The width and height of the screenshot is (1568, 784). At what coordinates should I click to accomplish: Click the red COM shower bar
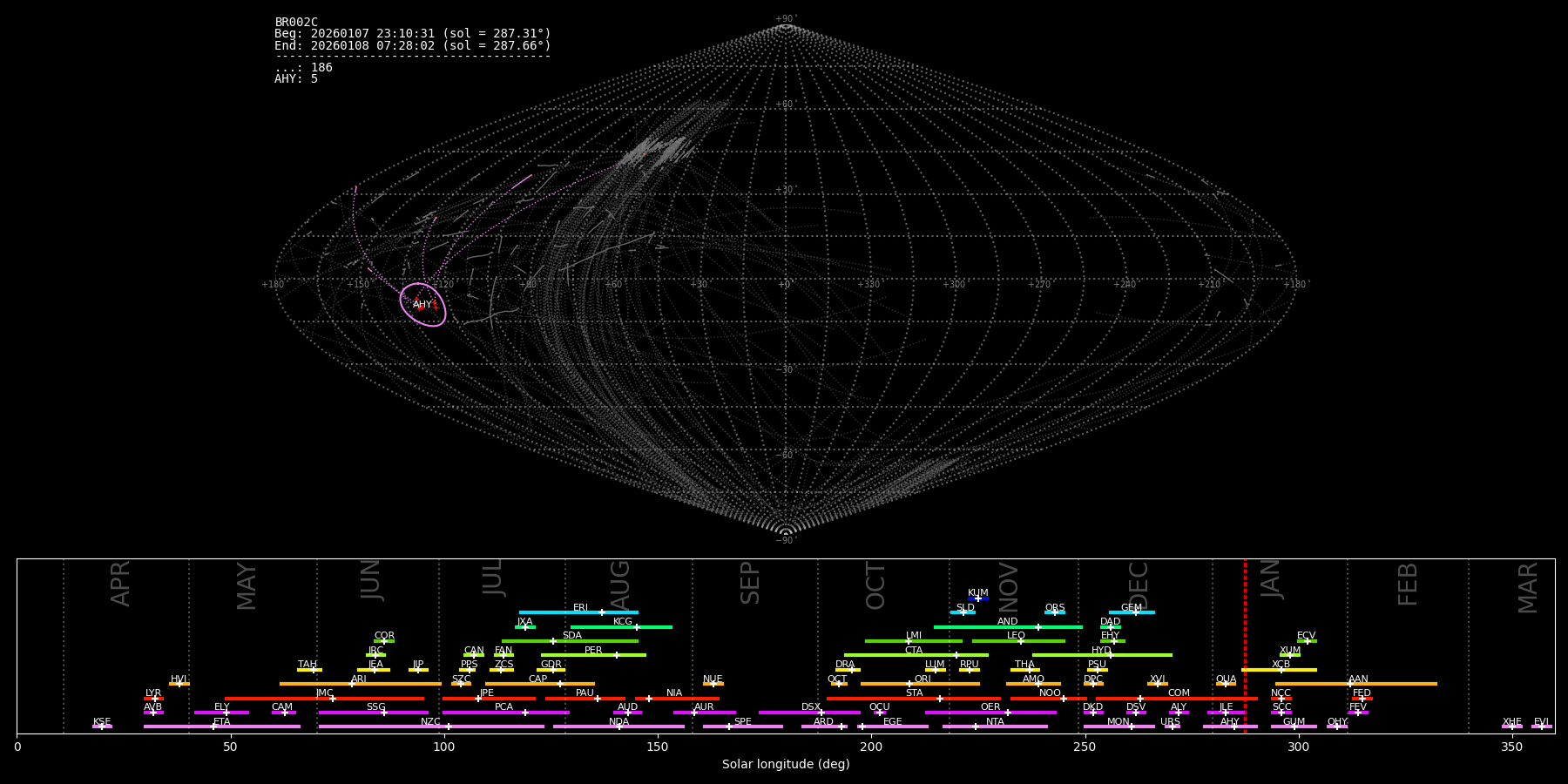[x=1178, y=698]
